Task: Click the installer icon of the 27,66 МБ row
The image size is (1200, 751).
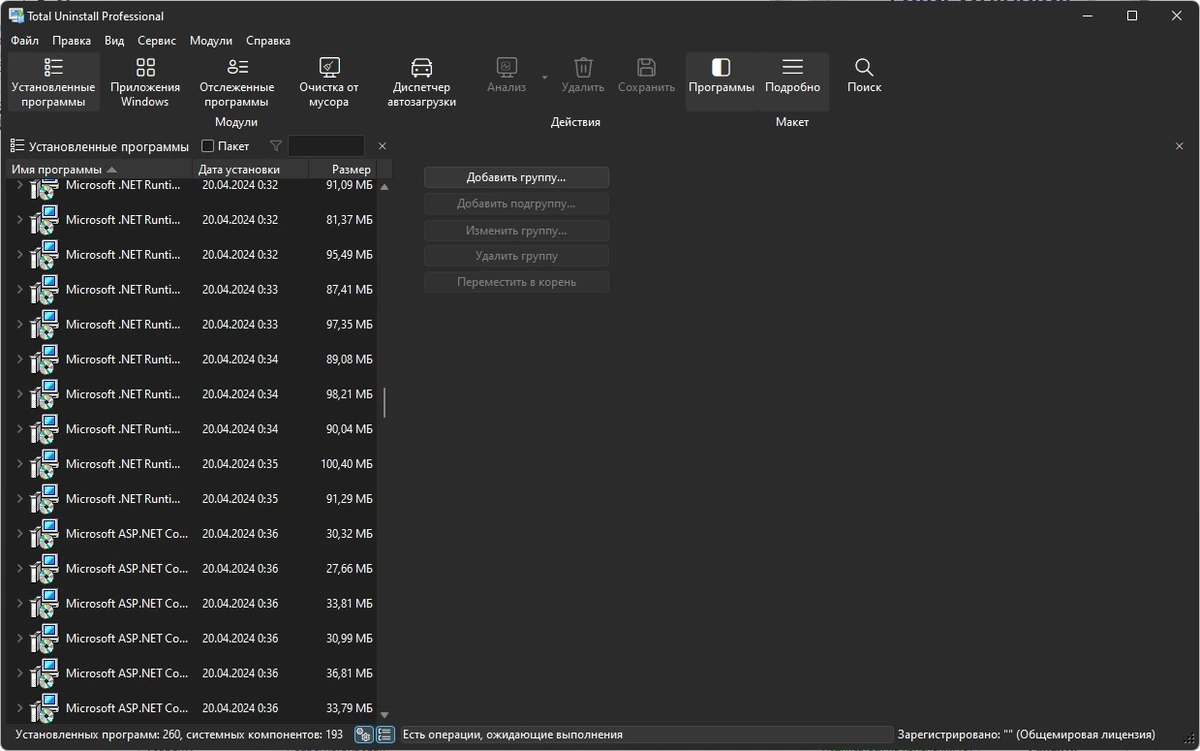Action: (x=44, y=569)
